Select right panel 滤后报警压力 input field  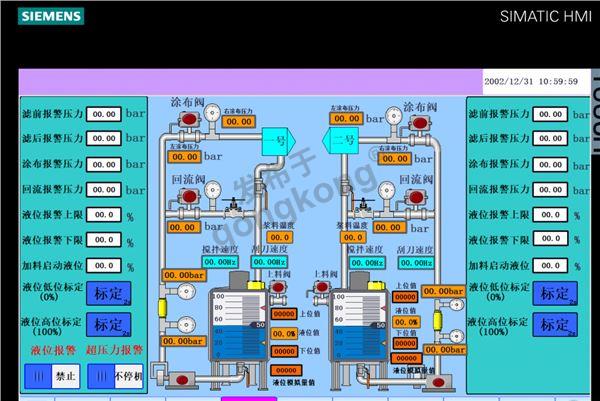pos(550,139)
